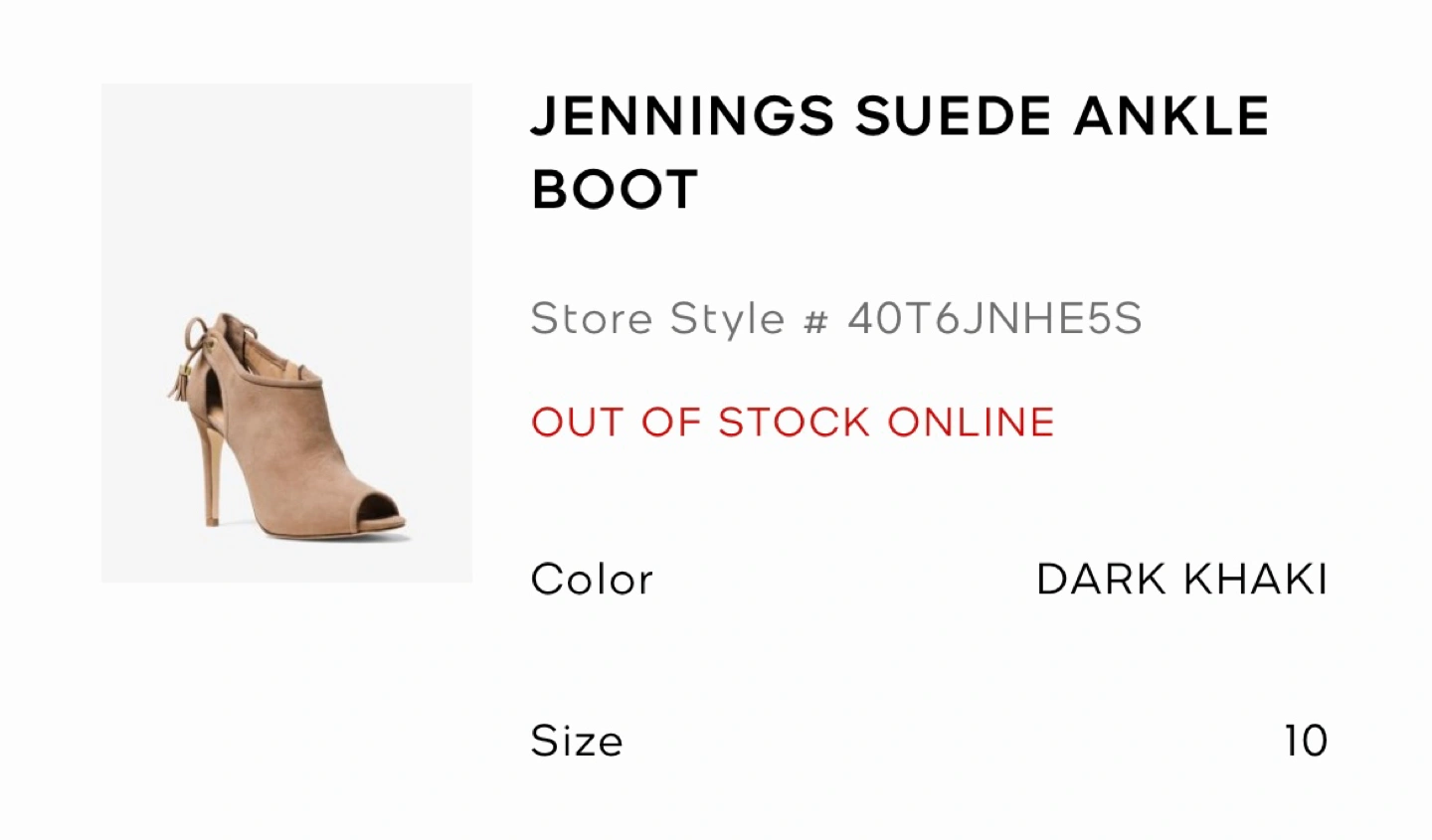
Task: Click the word SUEDE in the title
Action: pos(953,116)
